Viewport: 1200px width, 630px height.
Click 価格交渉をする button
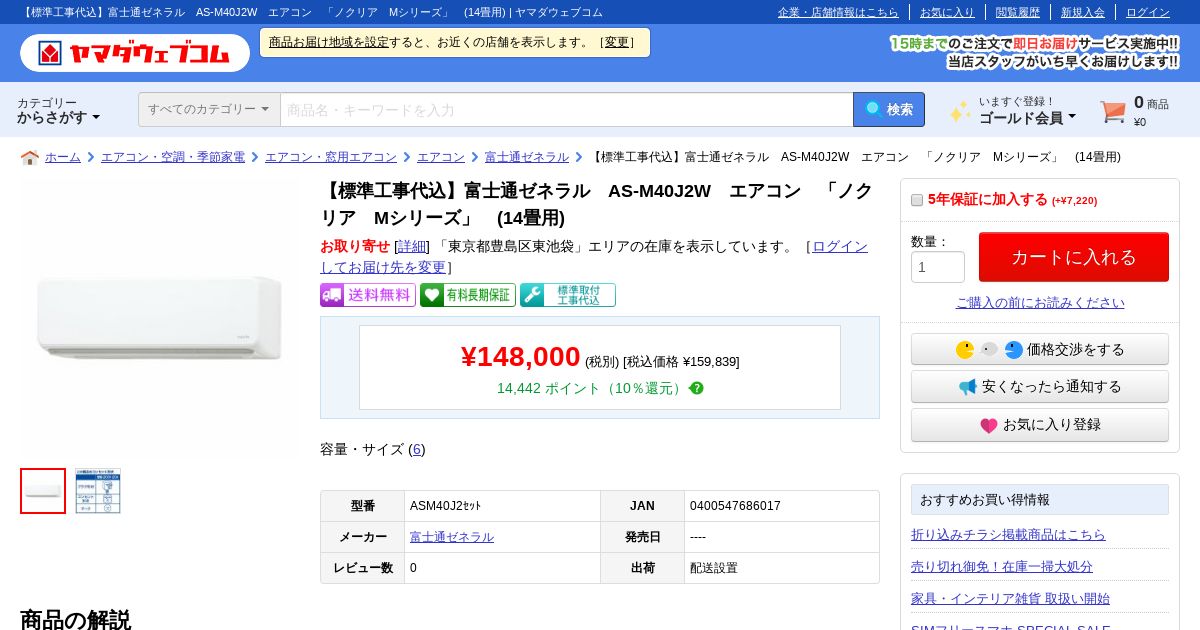(x=1040, y=349)
